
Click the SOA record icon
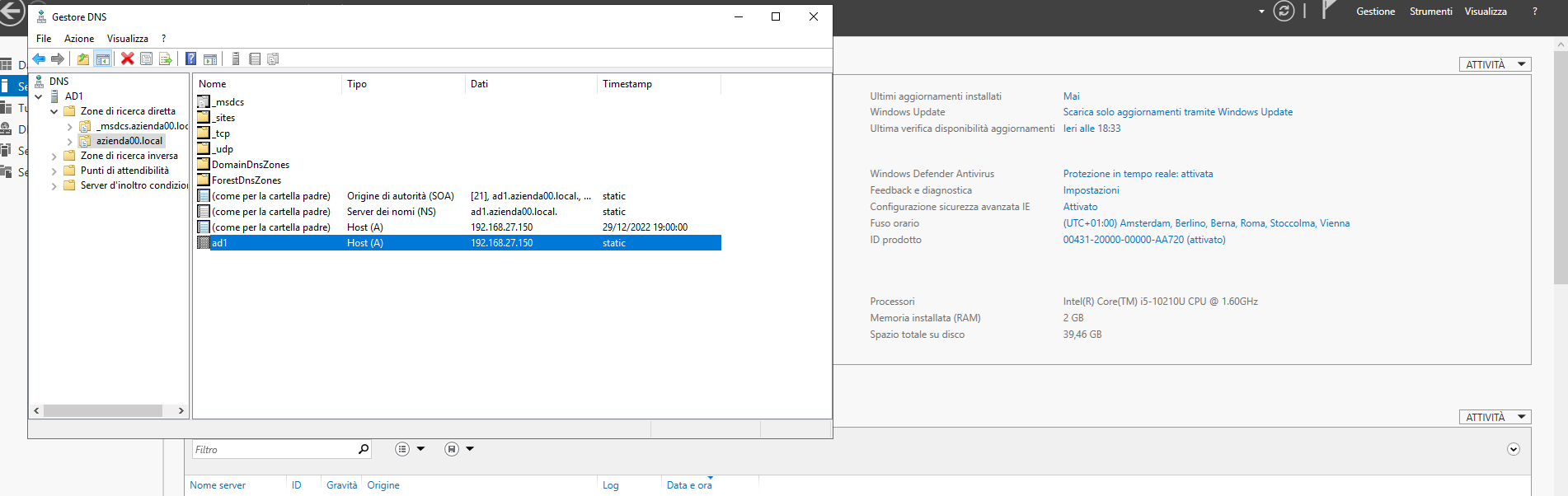tap(204, 196)
